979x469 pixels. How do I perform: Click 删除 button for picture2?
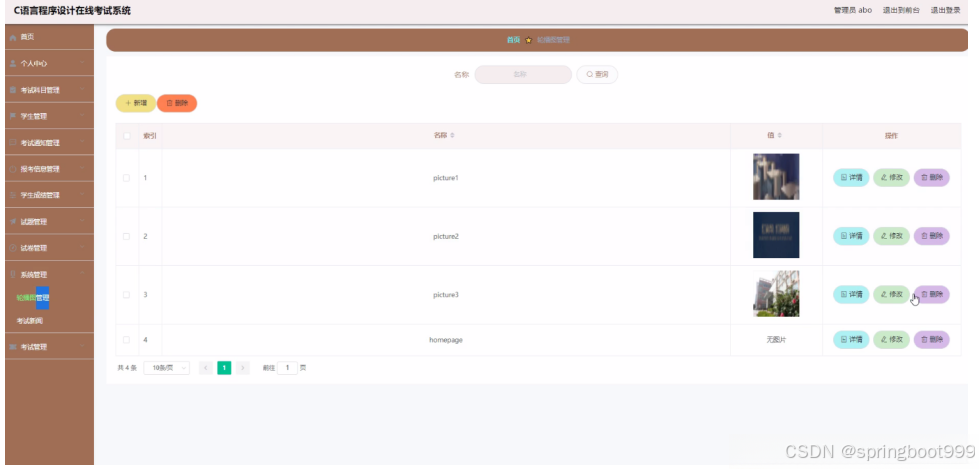932,236
